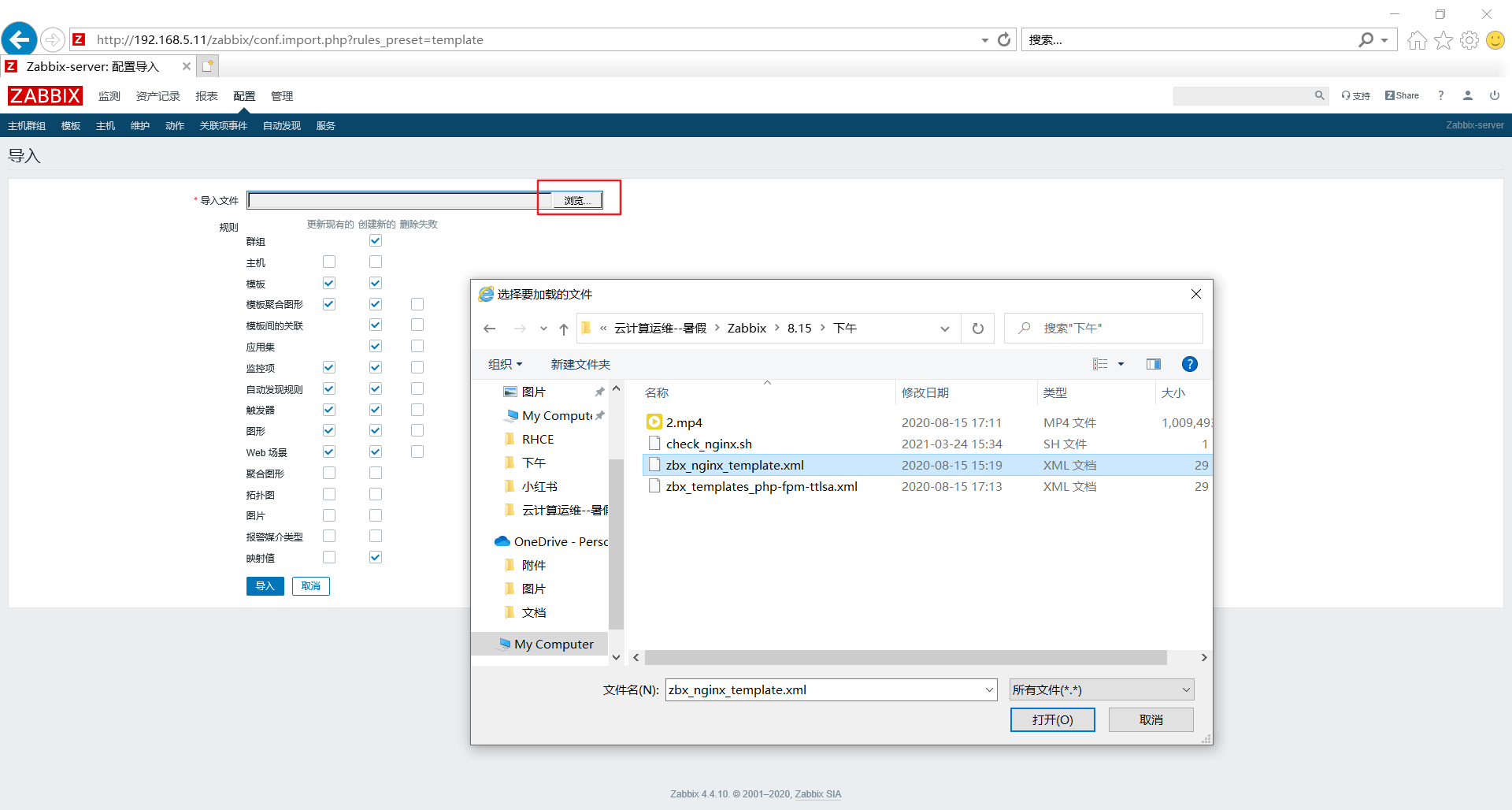
Task: Click the ZABBIX logo
Action: 45,96
